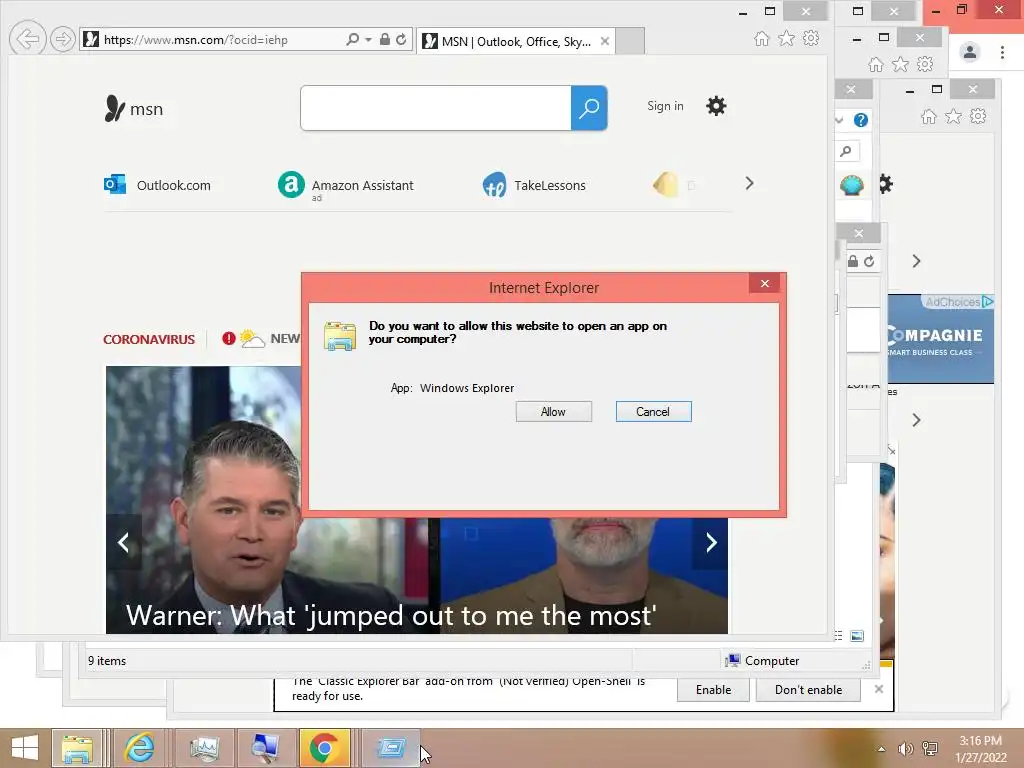Viewport: 1024px width, 768px height.
Task: Close the Internet Explorer dialog with its X
Action: click(764, 283)
